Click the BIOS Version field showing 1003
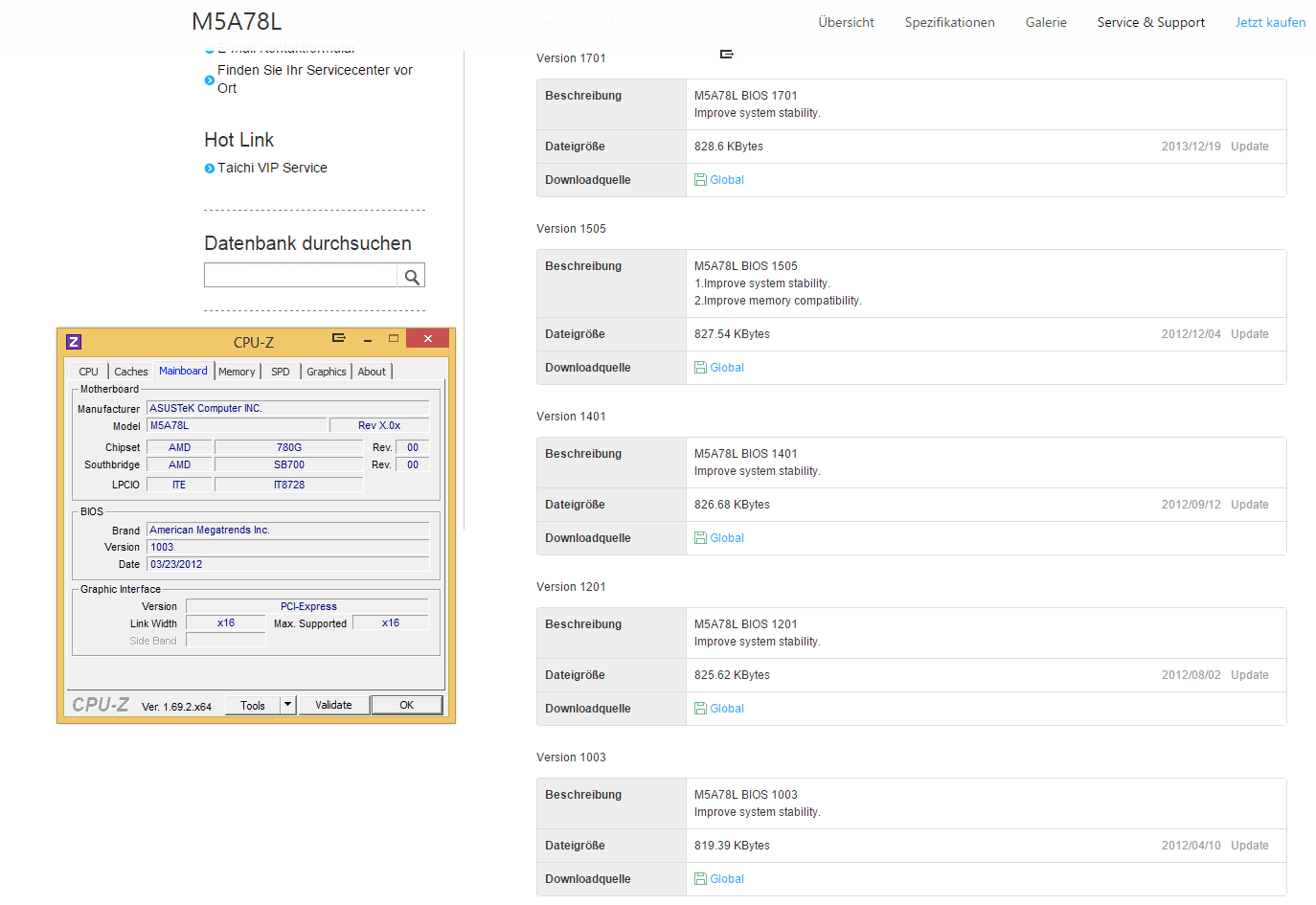The width and height of the screenshot is (1316, 905). pyautogui.click(x=287, y=547)
